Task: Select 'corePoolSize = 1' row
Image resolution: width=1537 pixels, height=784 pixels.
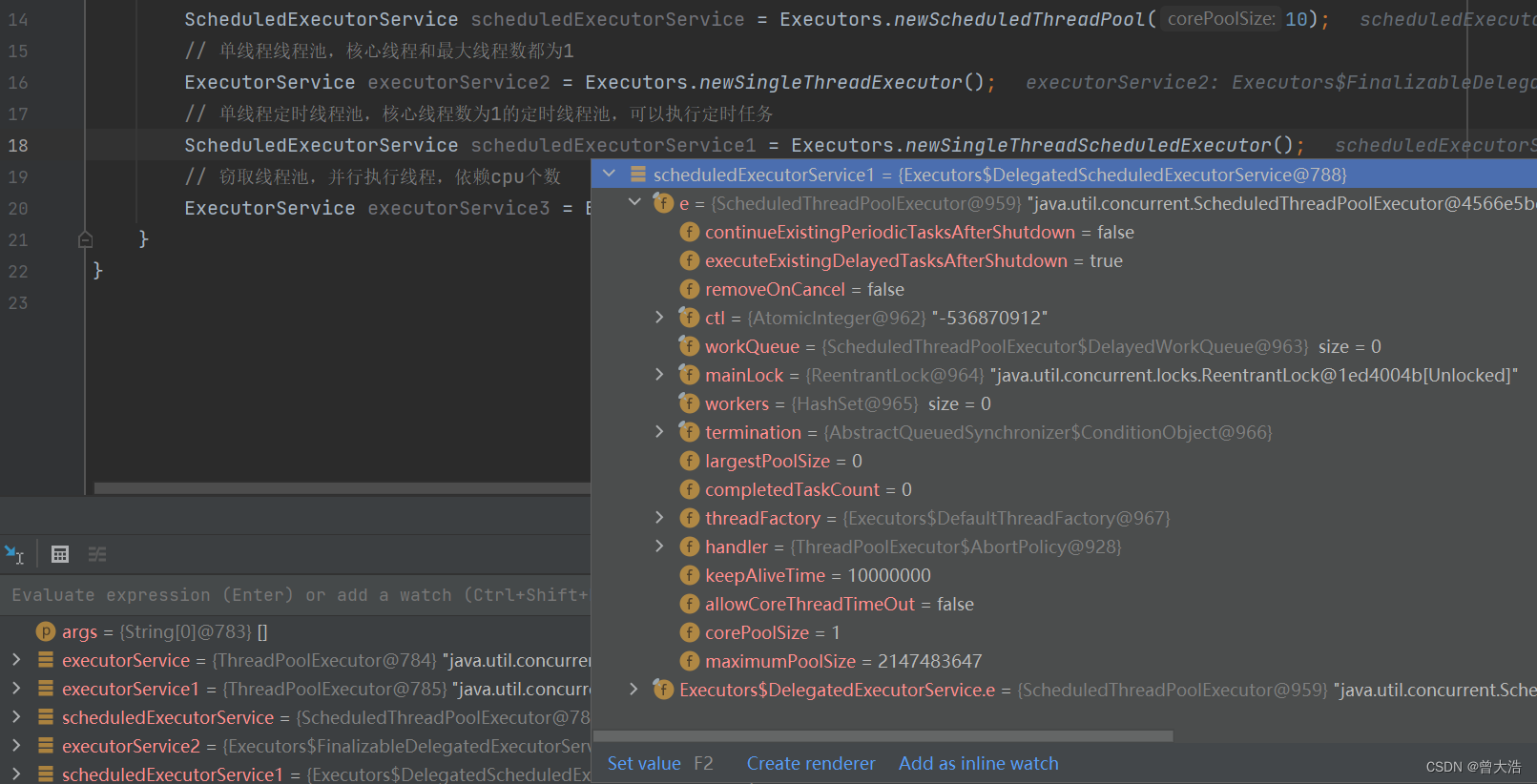Action: pos(1064,632)
